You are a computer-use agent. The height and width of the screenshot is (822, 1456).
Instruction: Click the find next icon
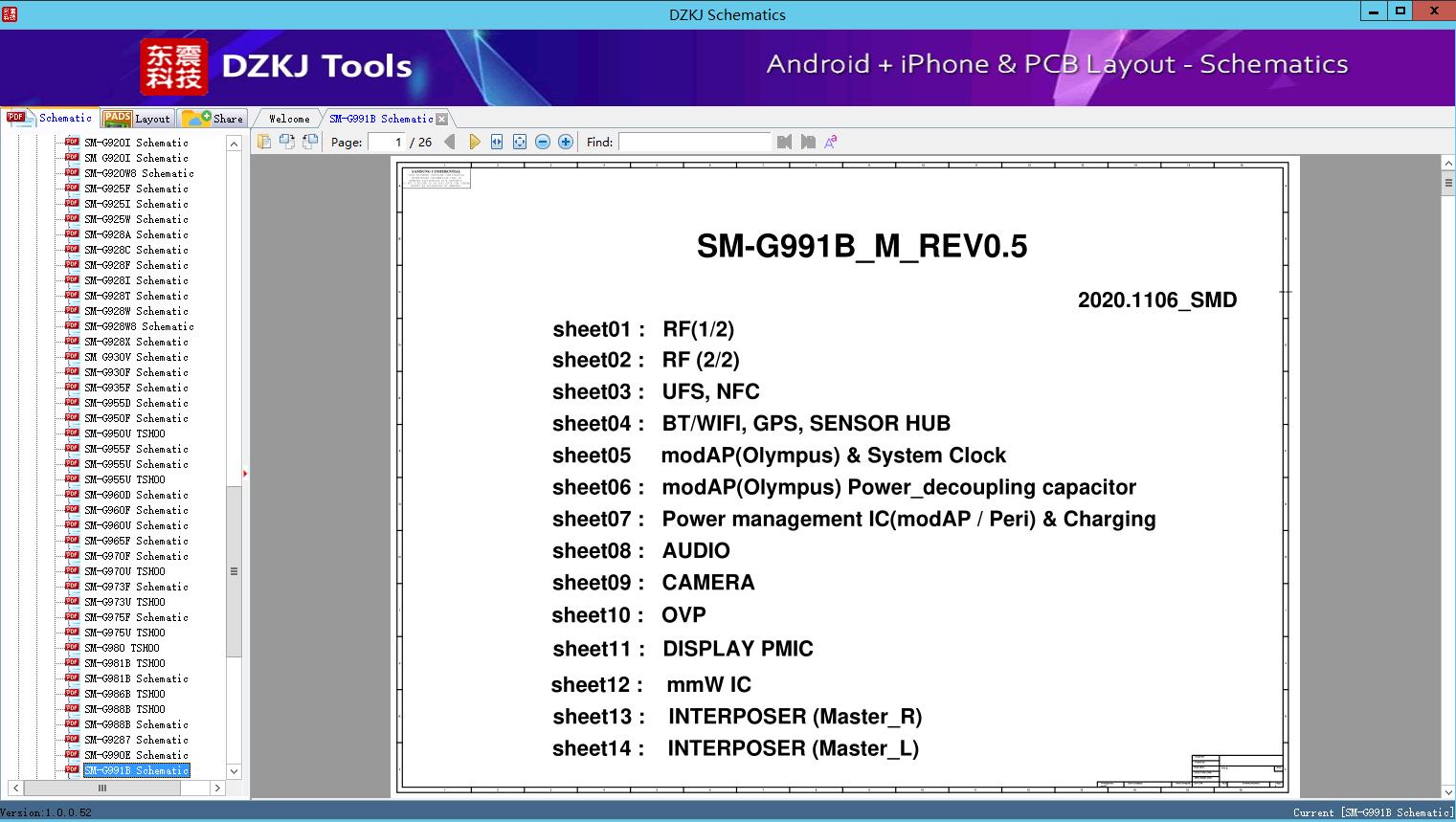pos(808,142)
